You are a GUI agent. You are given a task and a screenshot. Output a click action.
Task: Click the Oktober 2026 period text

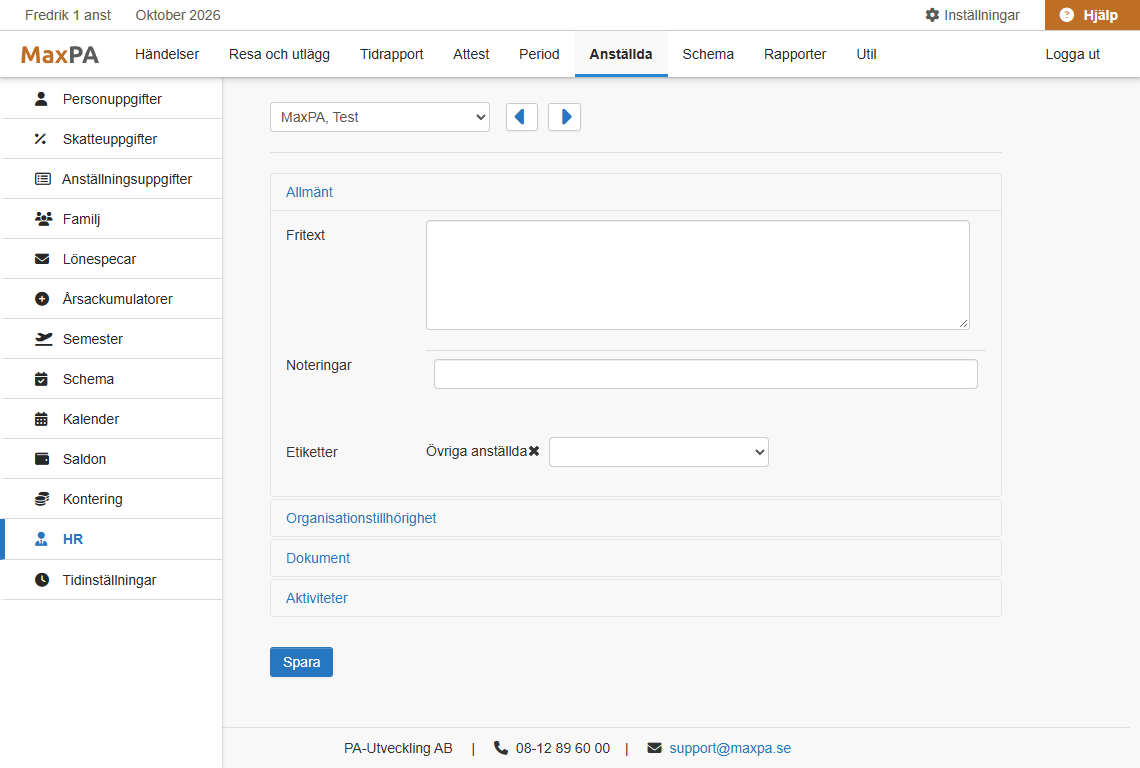click(177, 15)
